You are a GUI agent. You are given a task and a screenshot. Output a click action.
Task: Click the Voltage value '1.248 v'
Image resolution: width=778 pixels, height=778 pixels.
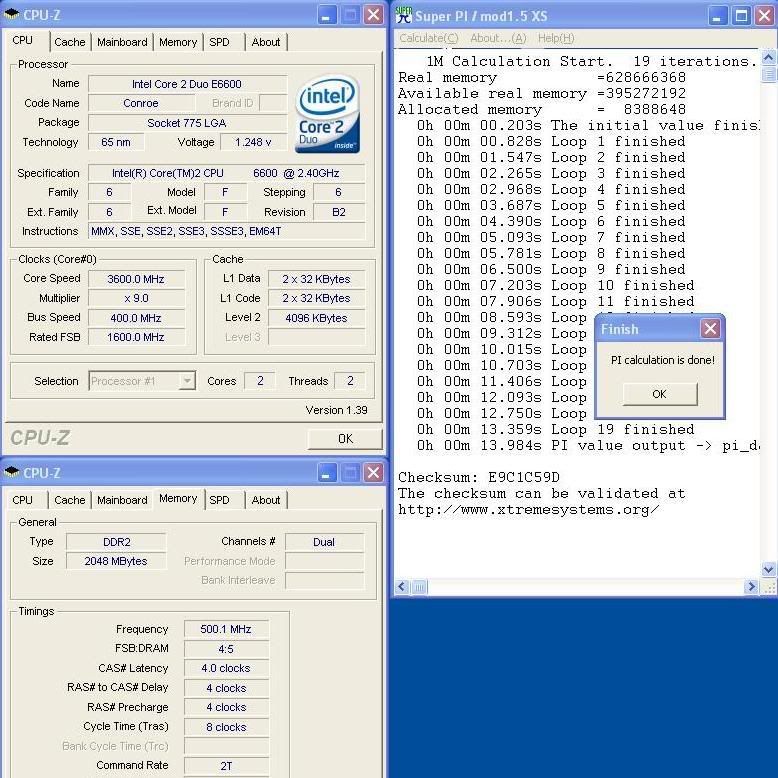[253, 142]
